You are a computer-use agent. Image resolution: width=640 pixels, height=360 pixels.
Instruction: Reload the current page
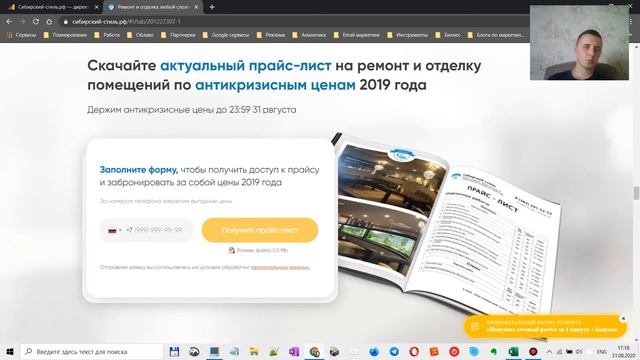[36, 22]
